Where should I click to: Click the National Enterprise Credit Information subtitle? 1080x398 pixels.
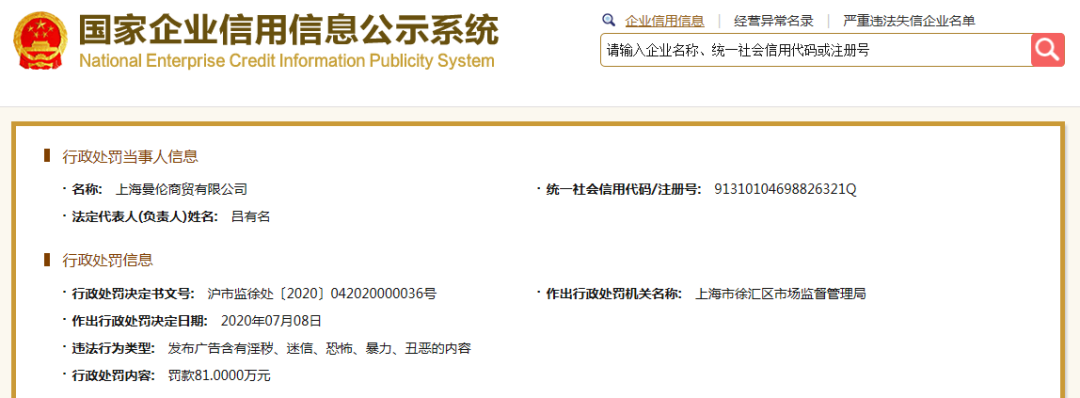(287, 61)
